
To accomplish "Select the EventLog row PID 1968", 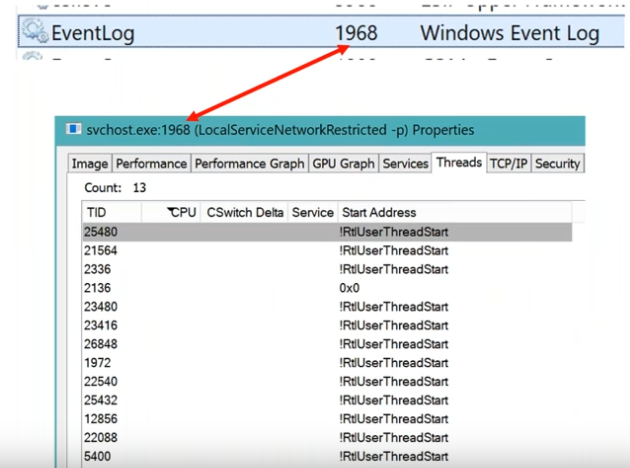I will (x=321, y=32).
